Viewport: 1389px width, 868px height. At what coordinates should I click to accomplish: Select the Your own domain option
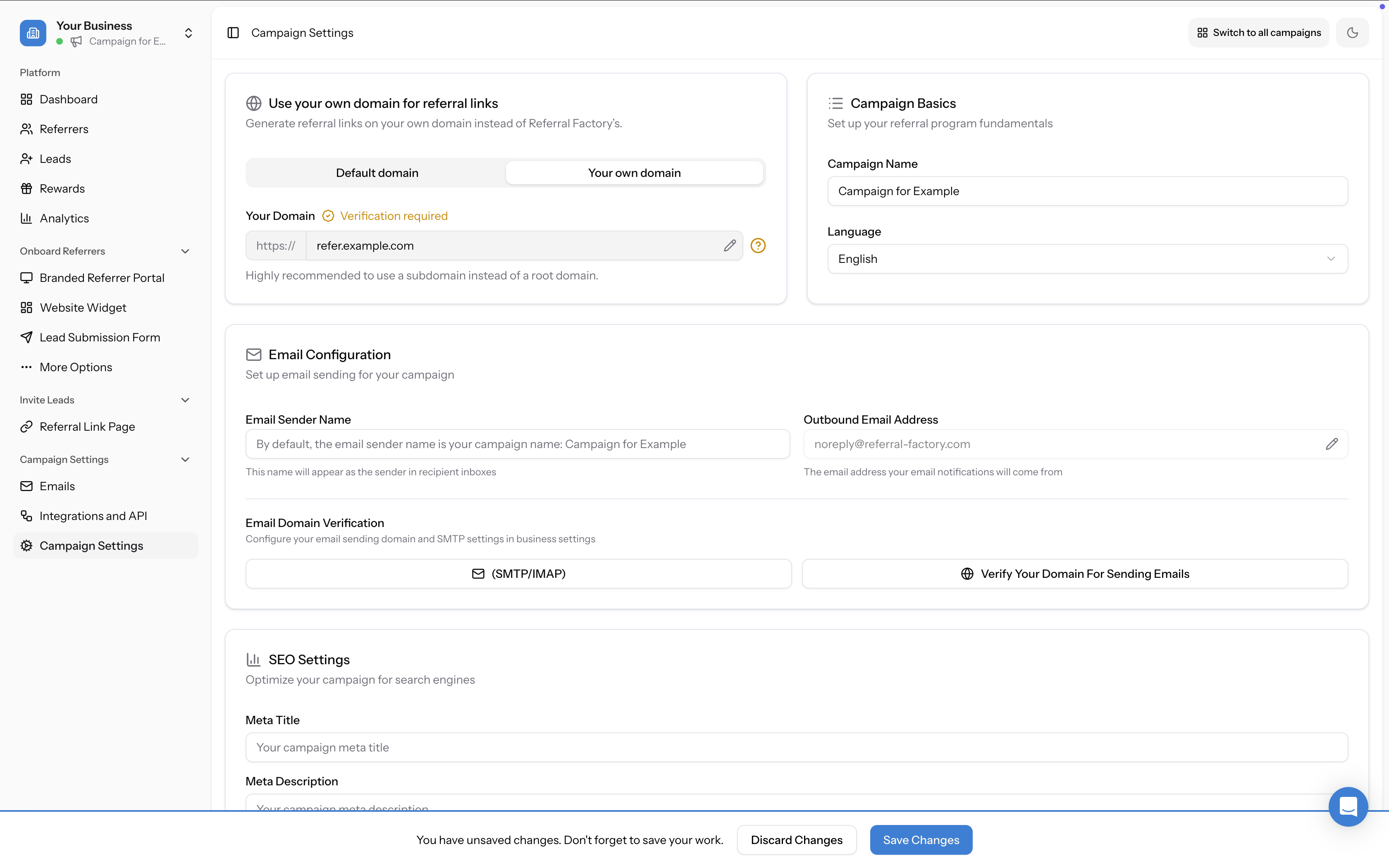pyautogui.click(x=634, y=172)
